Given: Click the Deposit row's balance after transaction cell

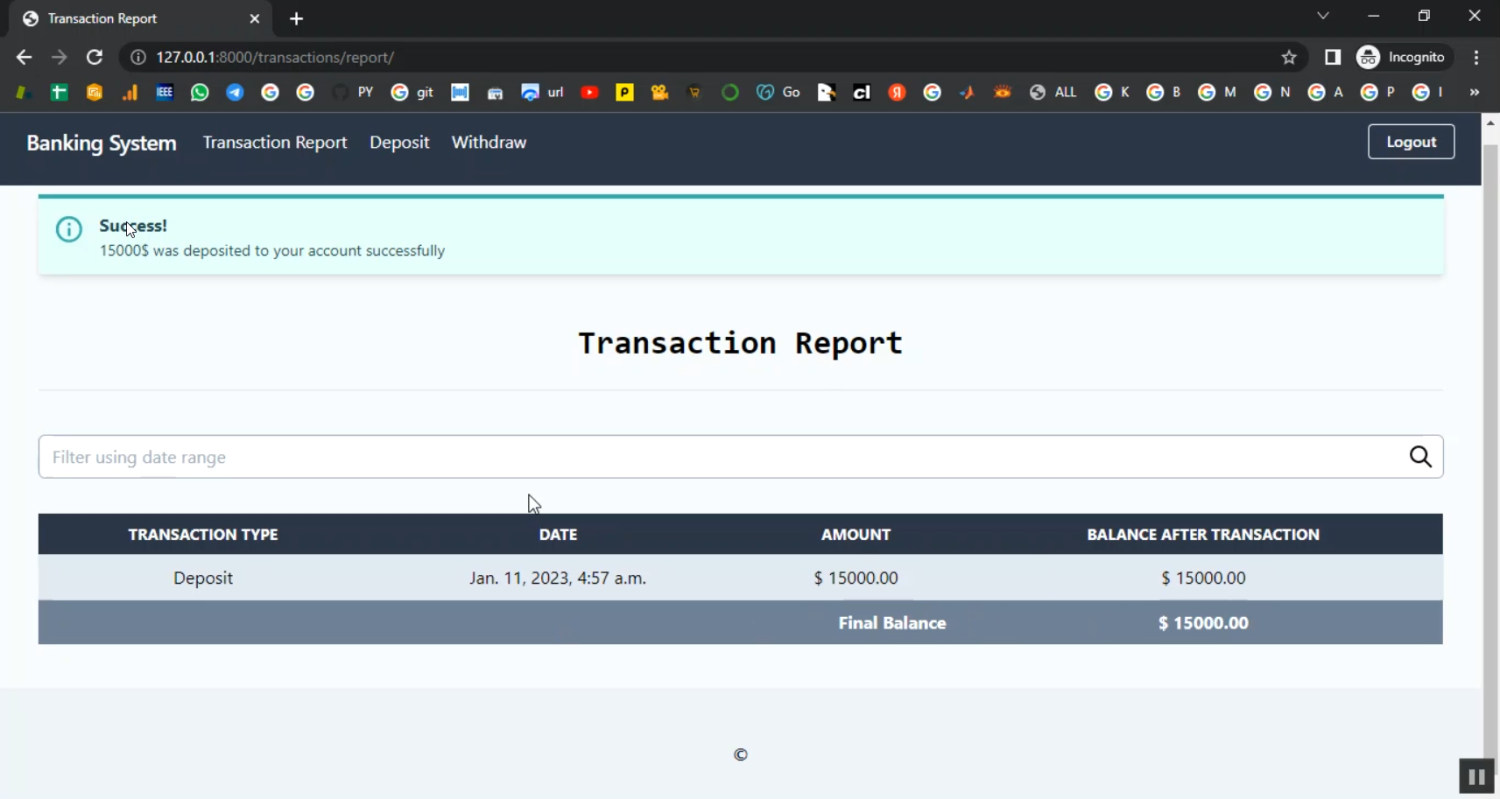Looking at the screenshot, I should pyautogui.click(x=1203, y=578).
